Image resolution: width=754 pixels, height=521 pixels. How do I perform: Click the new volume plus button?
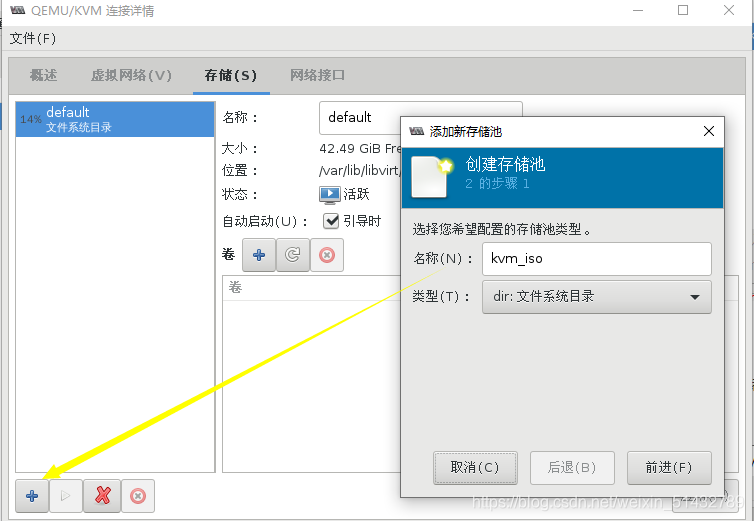point(259,255)
